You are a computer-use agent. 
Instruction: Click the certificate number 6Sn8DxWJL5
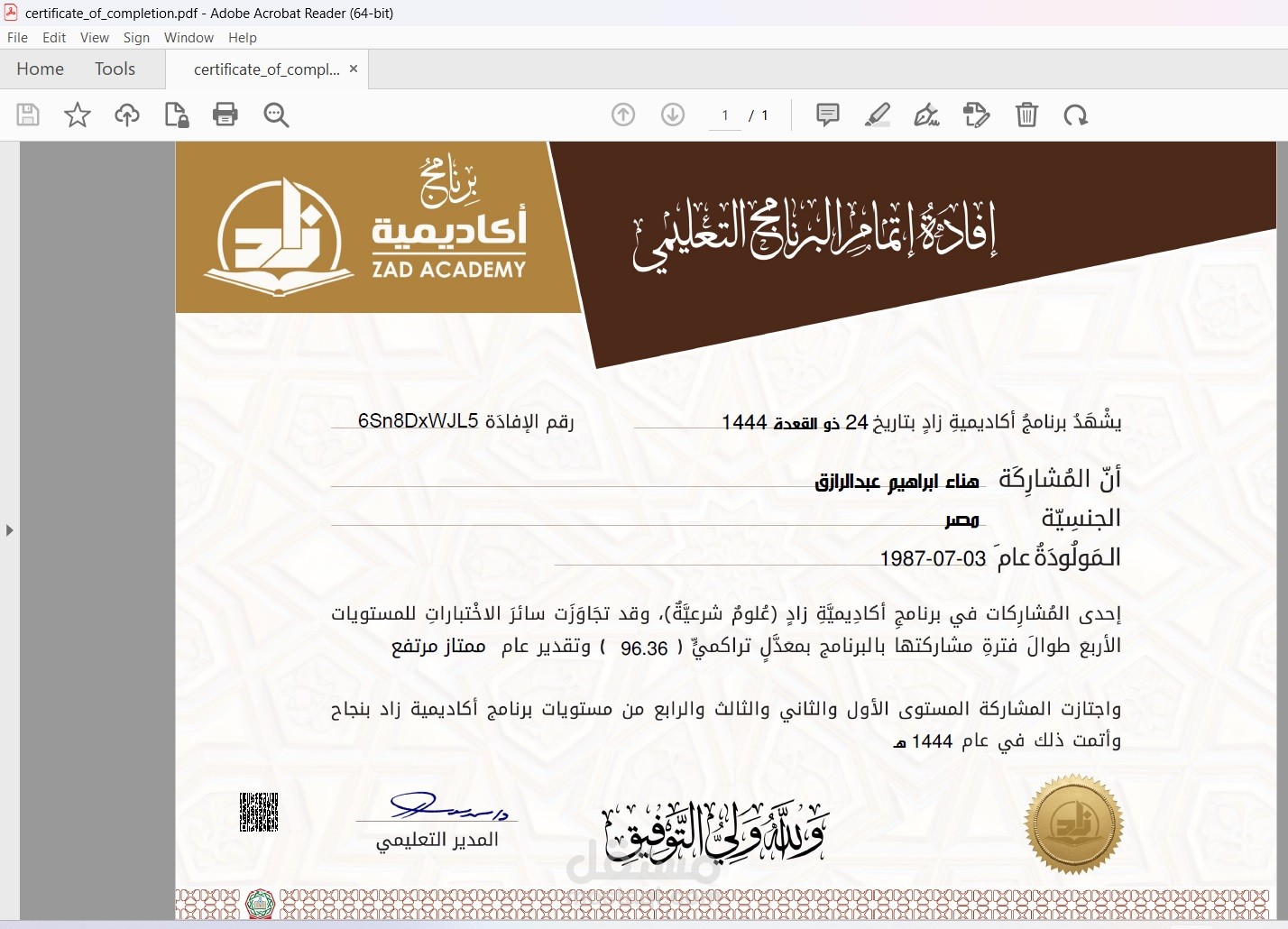419,420
